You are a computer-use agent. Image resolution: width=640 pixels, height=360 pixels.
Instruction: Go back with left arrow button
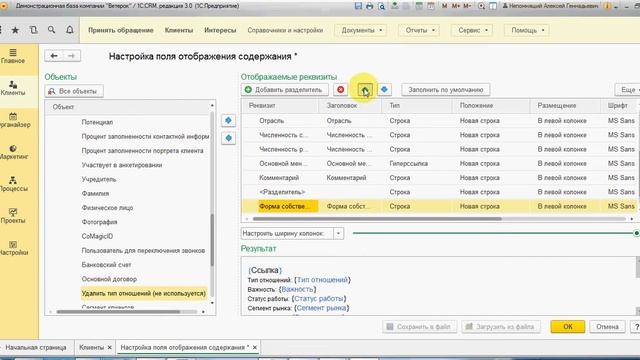[54, 56]
